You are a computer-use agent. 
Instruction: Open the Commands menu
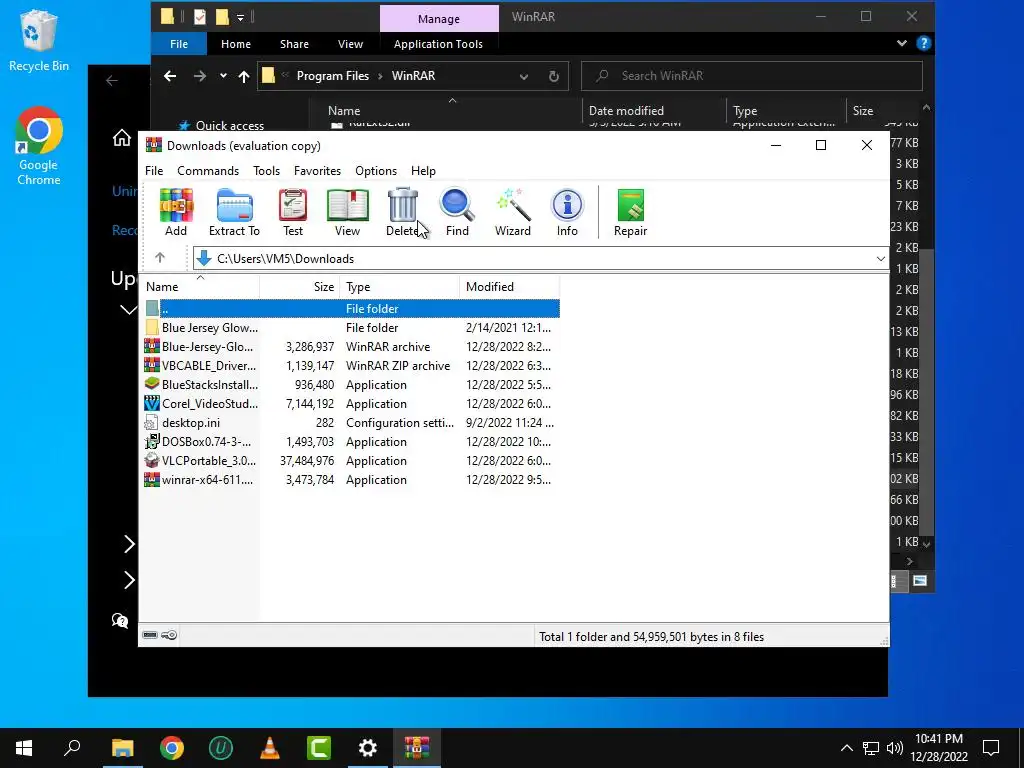pyautogui.click(x=208, y=170)
